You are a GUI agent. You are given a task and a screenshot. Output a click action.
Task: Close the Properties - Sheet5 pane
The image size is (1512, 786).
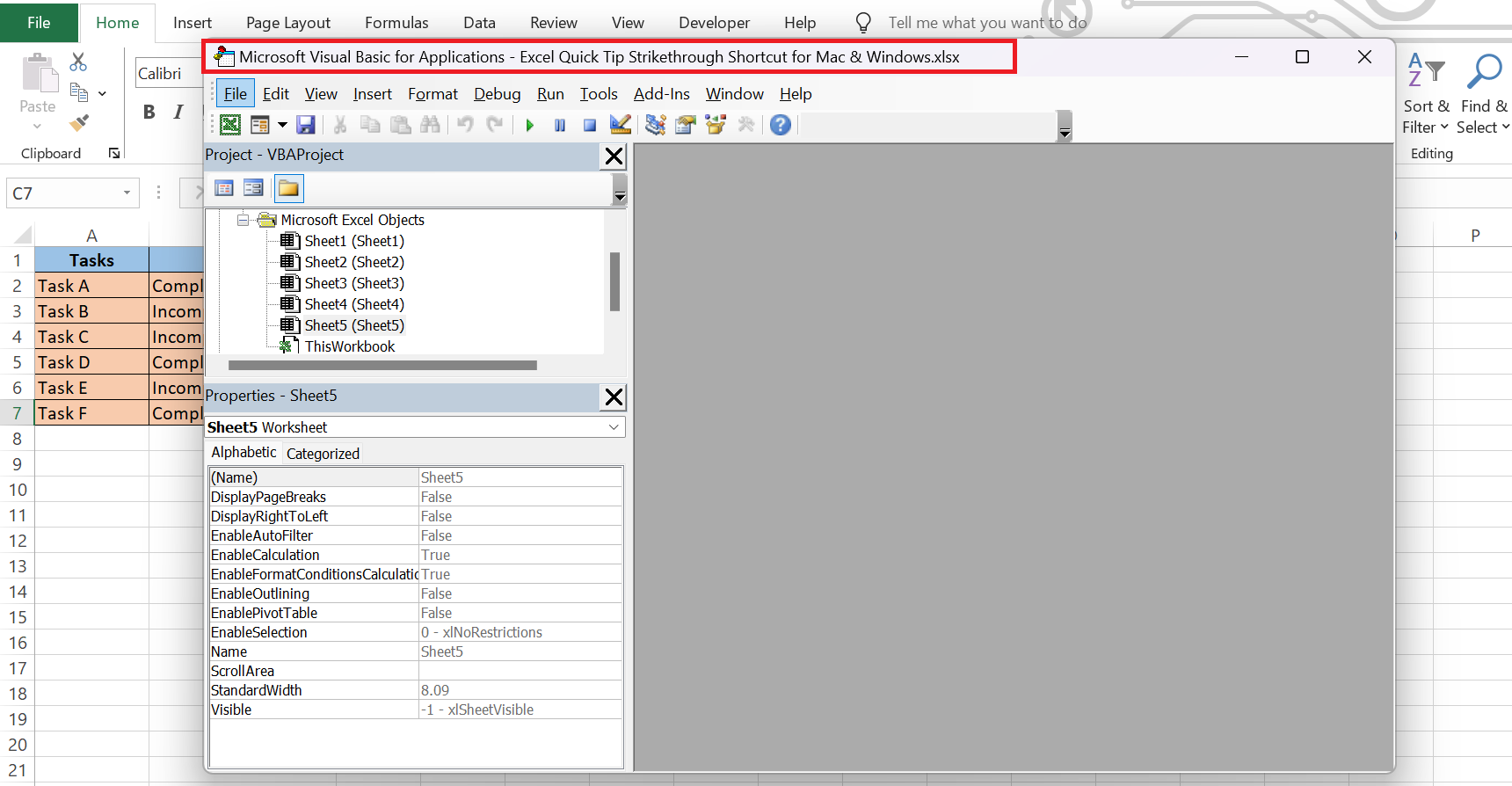click(x=614, y=397)
